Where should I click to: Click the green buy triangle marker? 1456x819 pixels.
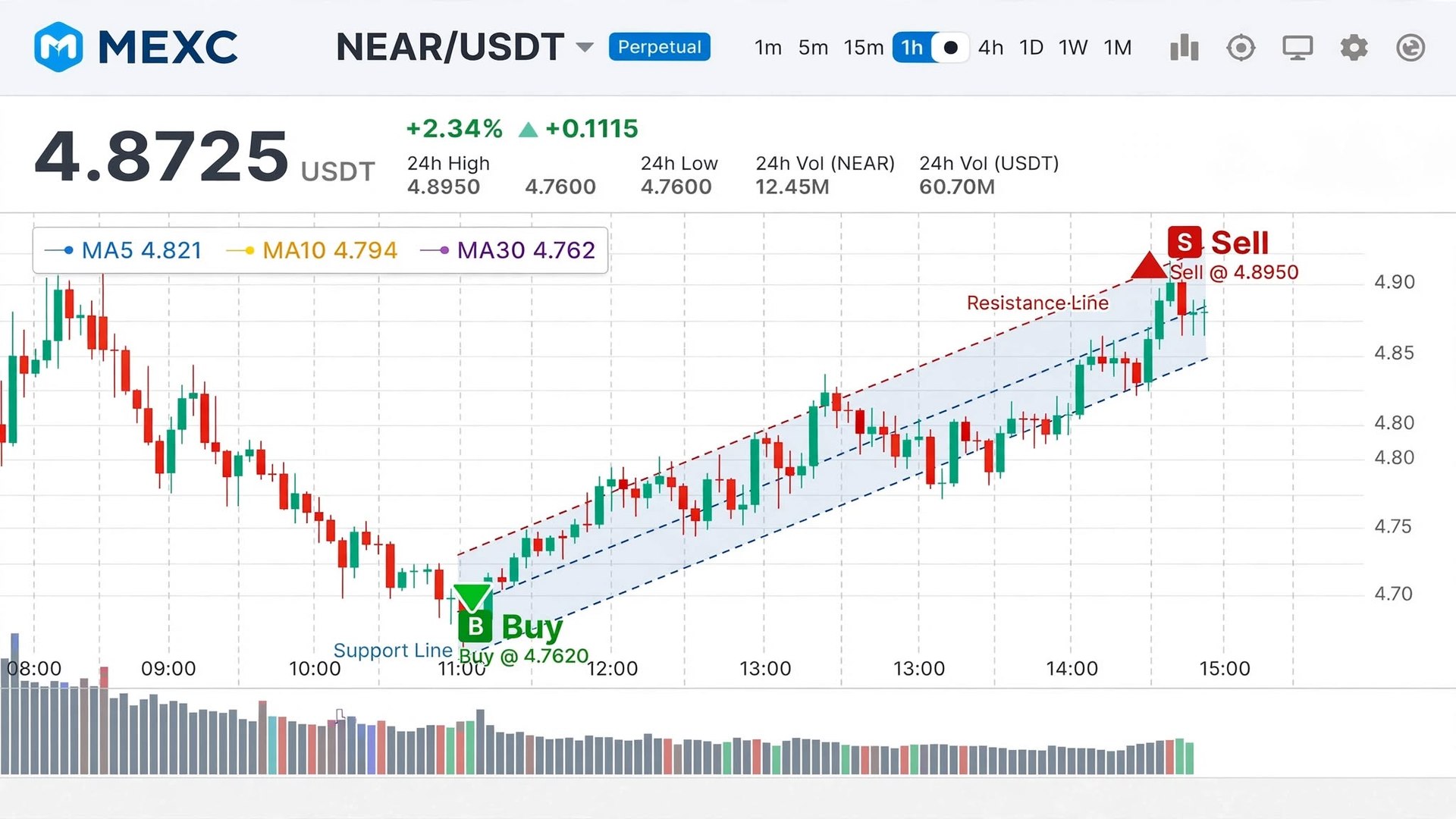click(472, 598)
